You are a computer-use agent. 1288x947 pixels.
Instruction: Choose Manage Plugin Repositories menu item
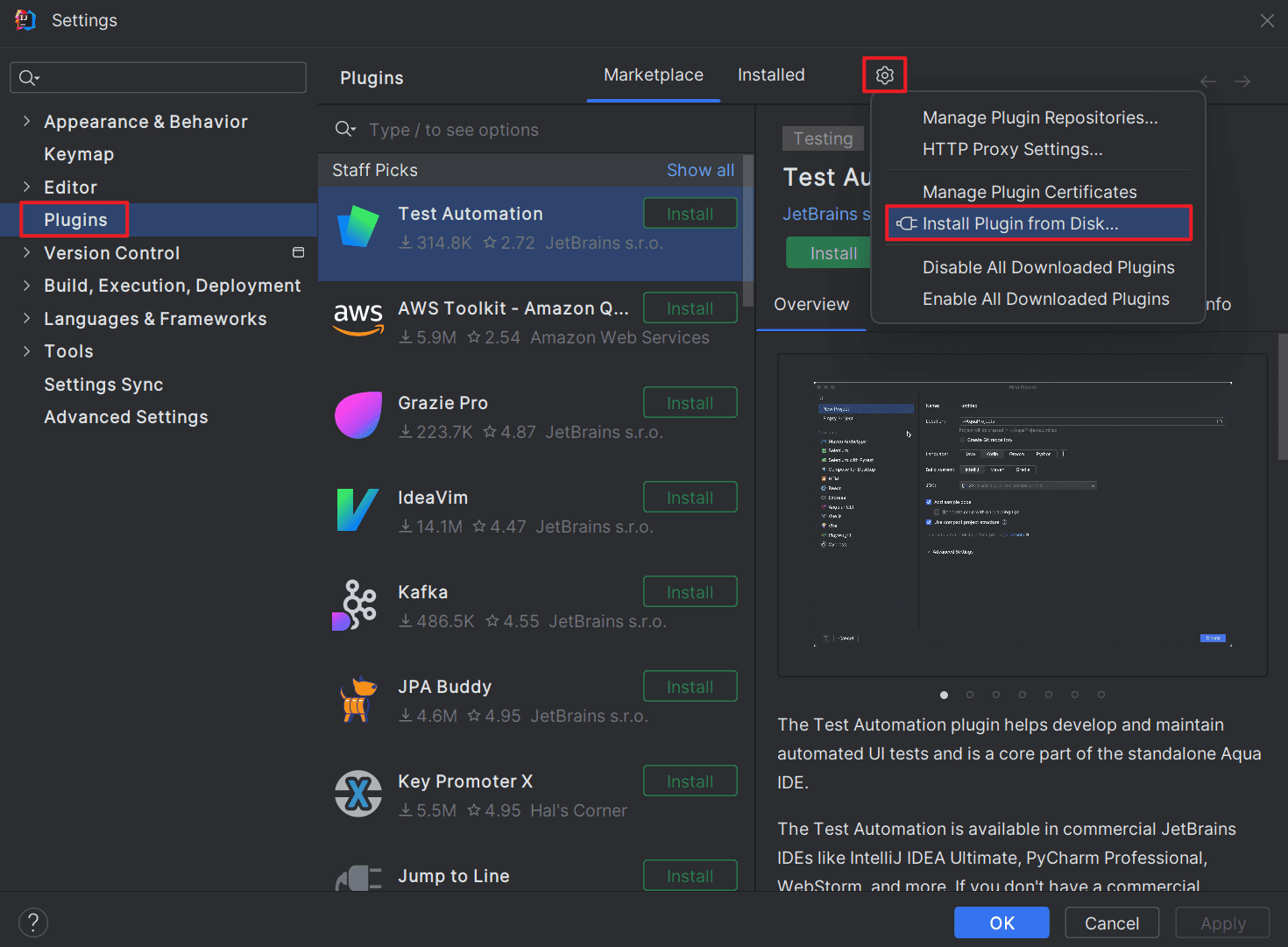coord(1040,117)
